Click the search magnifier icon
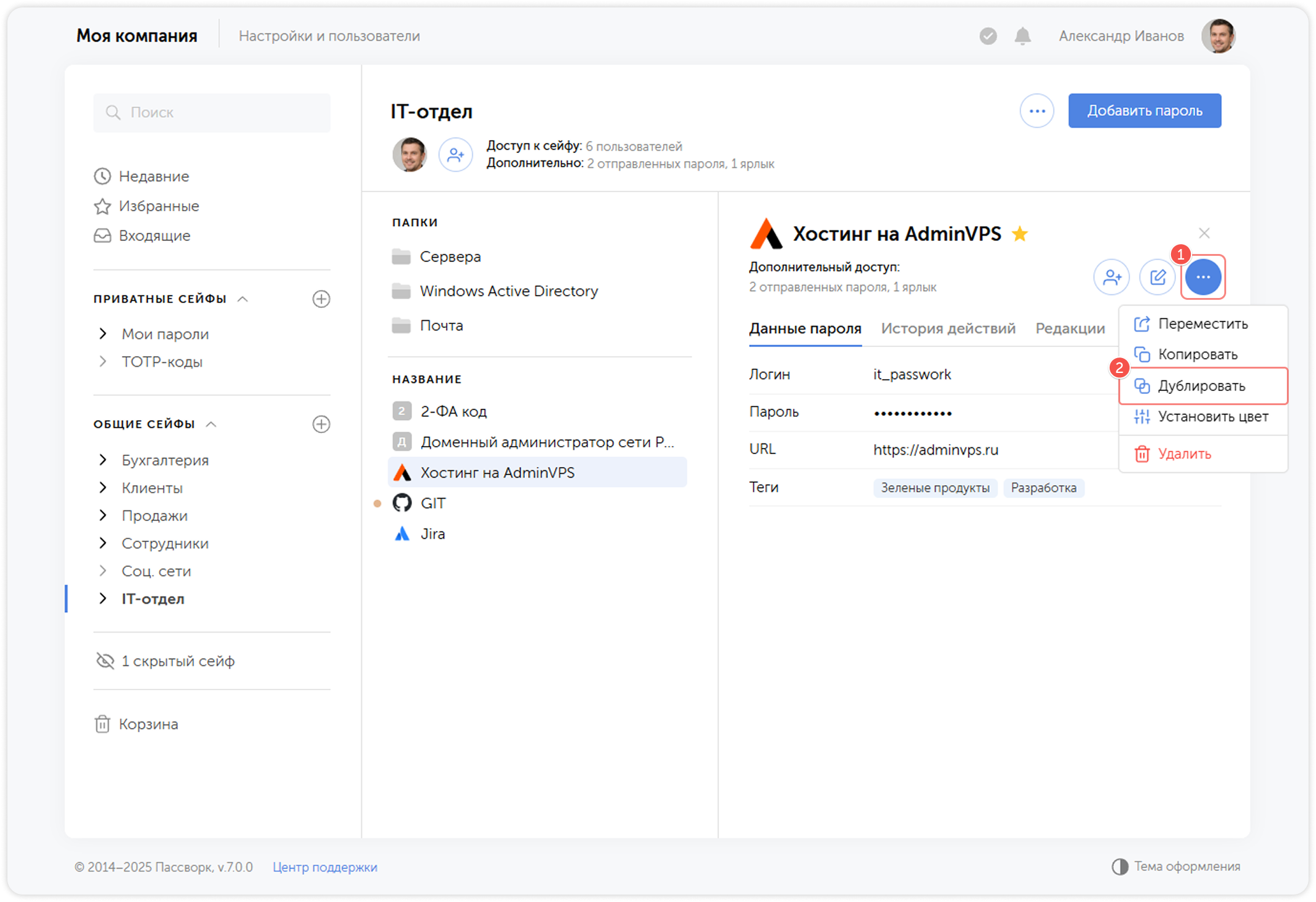The image size is (1316, 902). pyautogui.click(x=113, y=113)
